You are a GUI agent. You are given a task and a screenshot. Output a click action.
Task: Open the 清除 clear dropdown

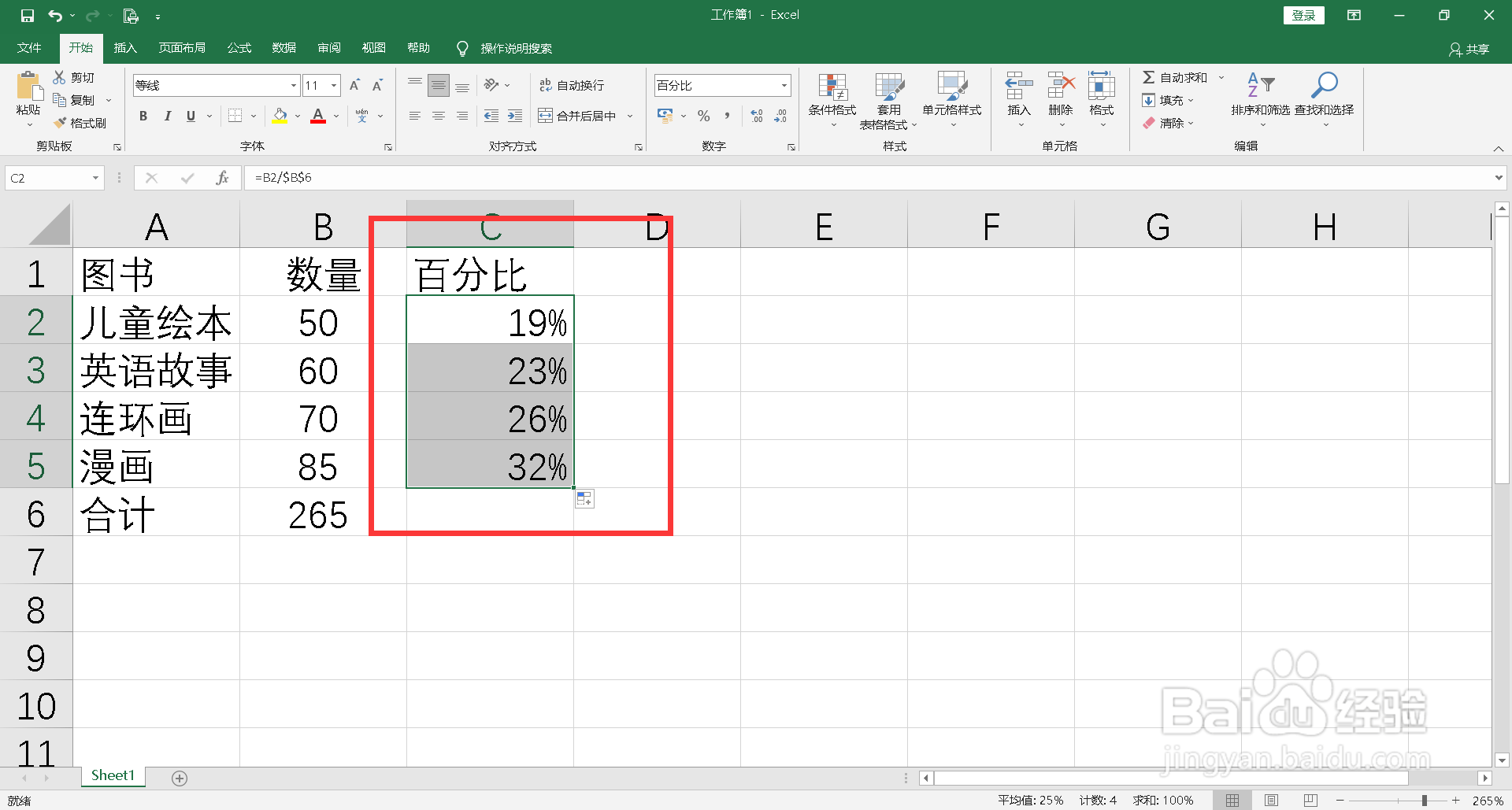[x=1168, y=123]
